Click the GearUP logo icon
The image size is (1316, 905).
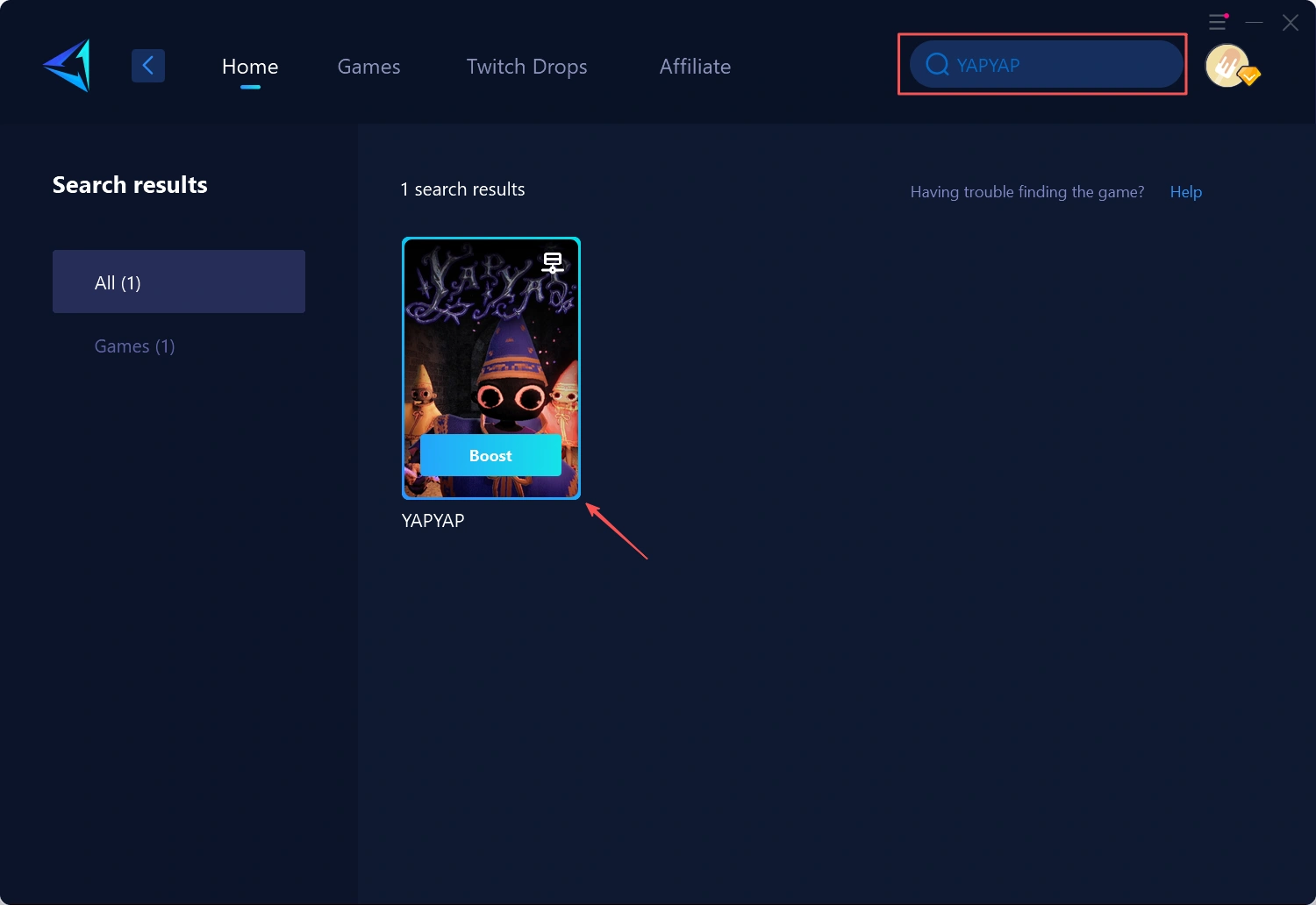(68, 66)
